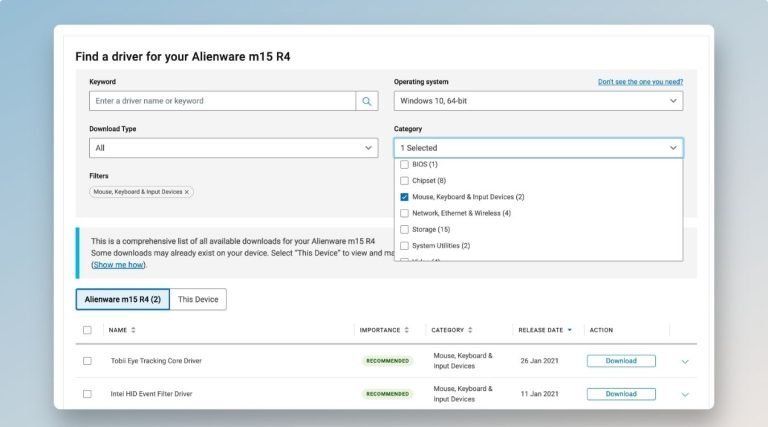Screen dimensions: 768x427
Task: Open the Download Type dropdown
Action: click(233, 148)
